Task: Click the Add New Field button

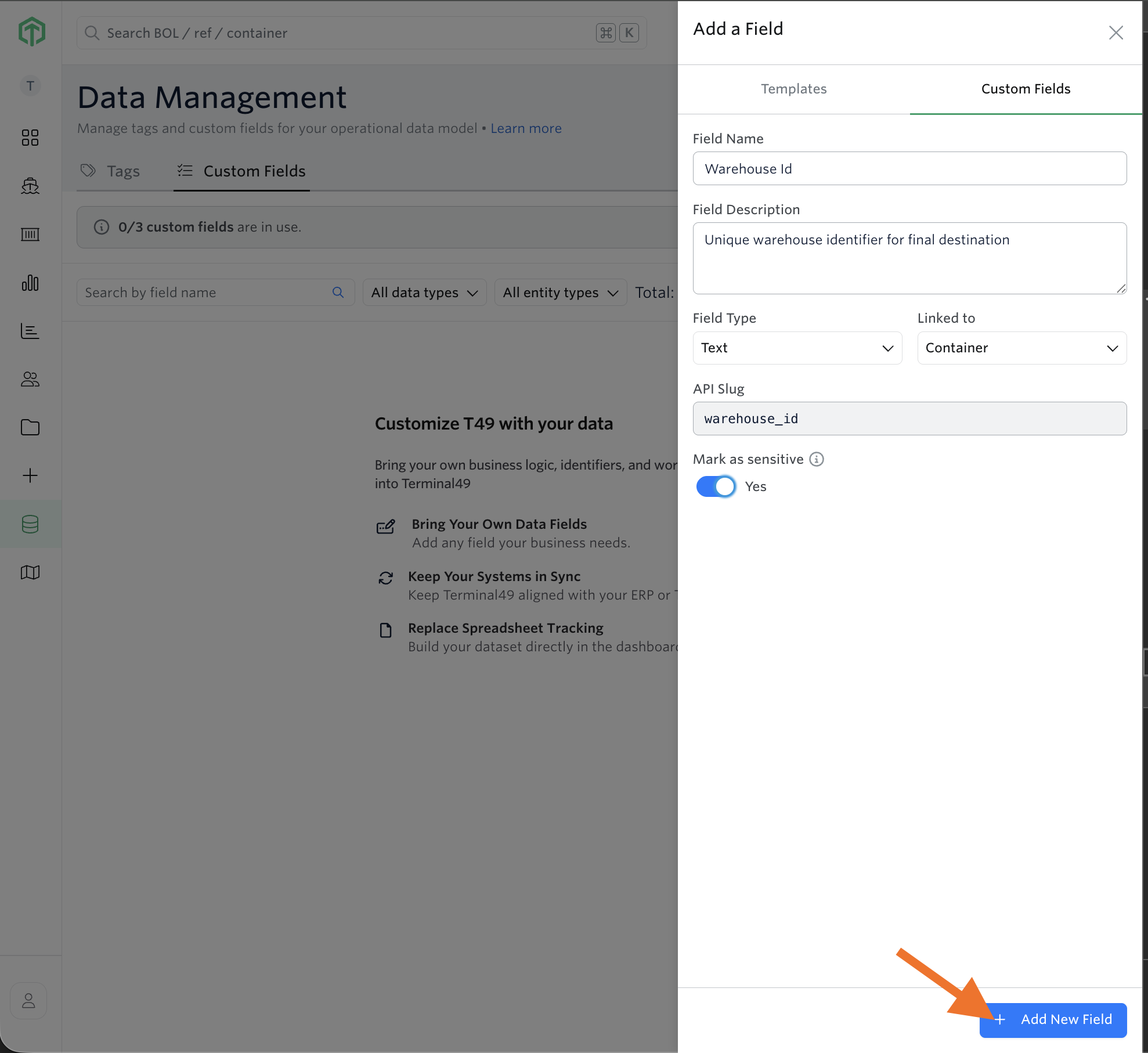Action: click(1053, 1020)
